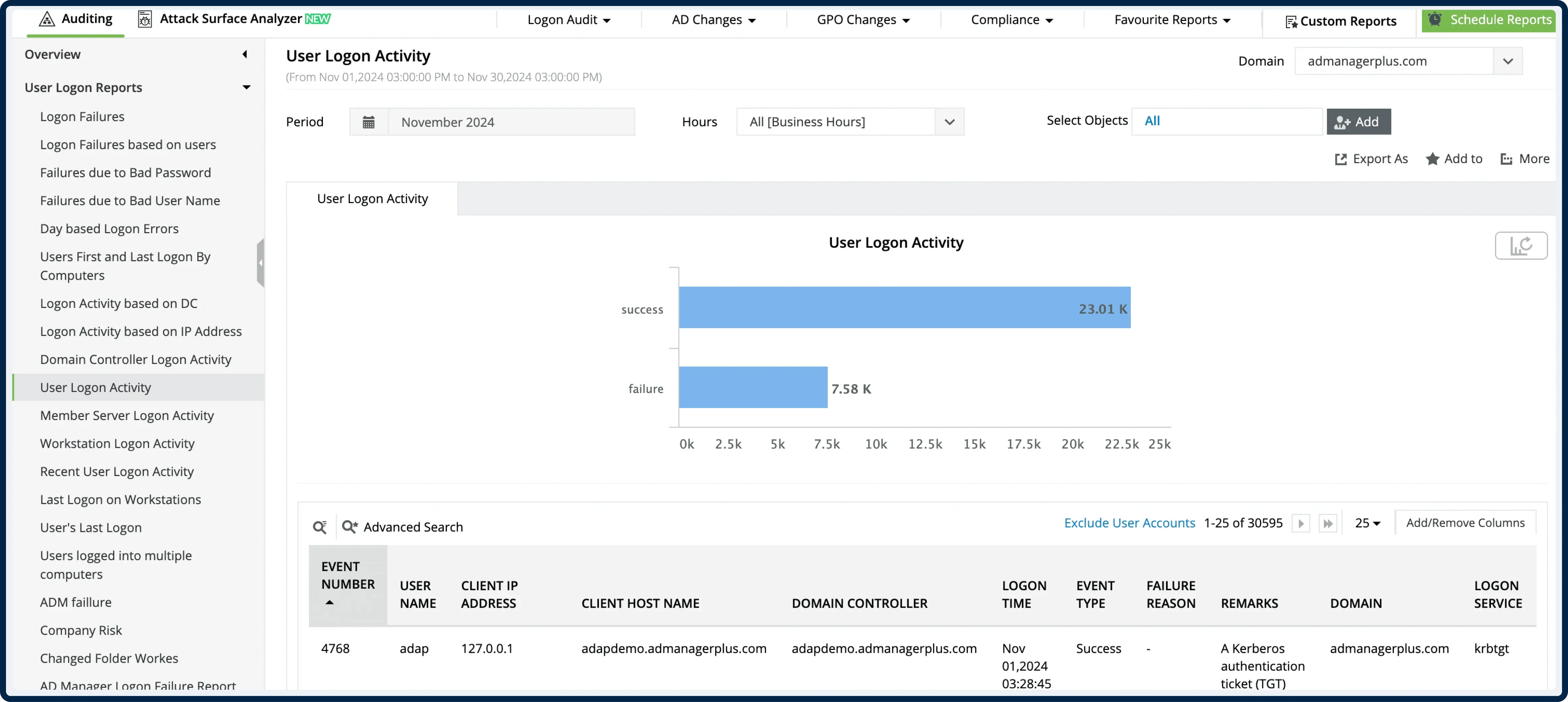Change rows per page using the 25 dropdown
This screenshot has width=1568, height=702.
(1367, 522)
